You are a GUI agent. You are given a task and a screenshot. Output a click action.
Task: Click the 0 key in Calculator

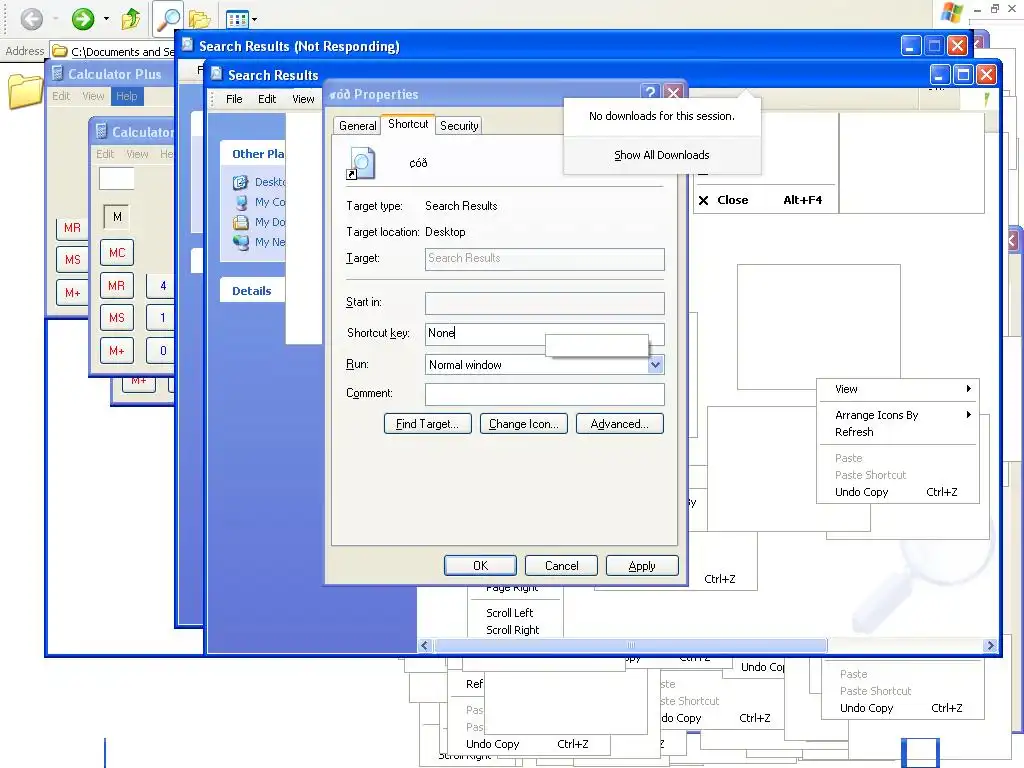(x=161, y=351)
